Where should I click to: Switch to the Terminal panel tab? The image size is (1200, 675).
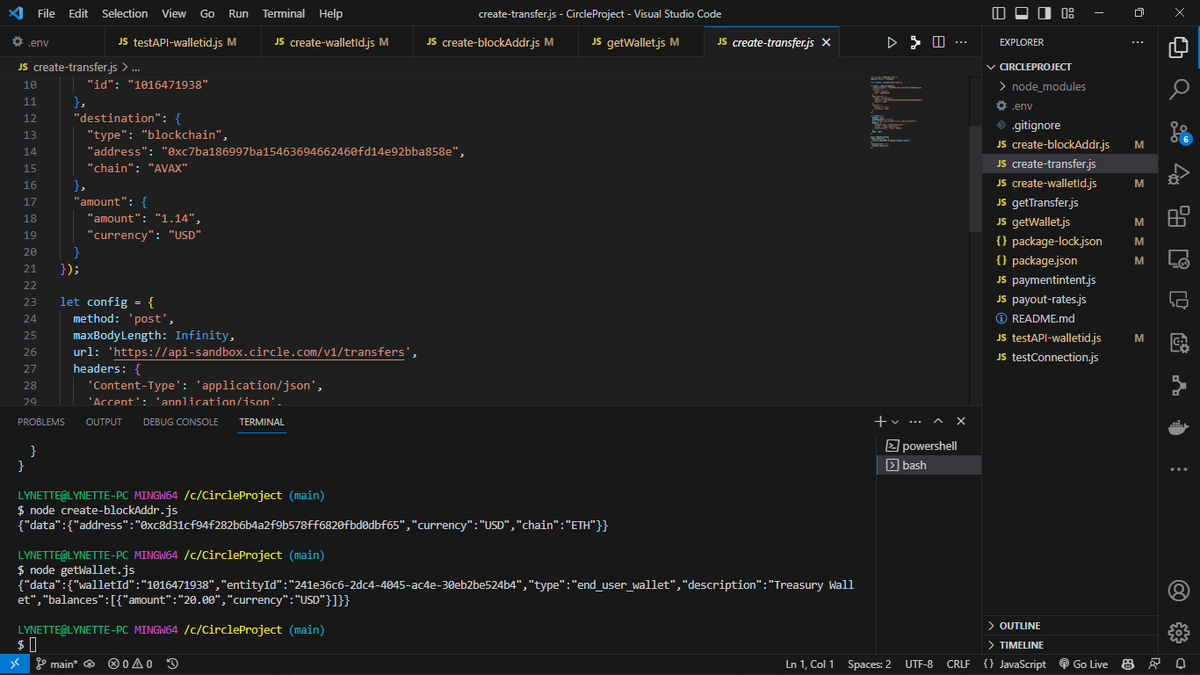point(262,422)
